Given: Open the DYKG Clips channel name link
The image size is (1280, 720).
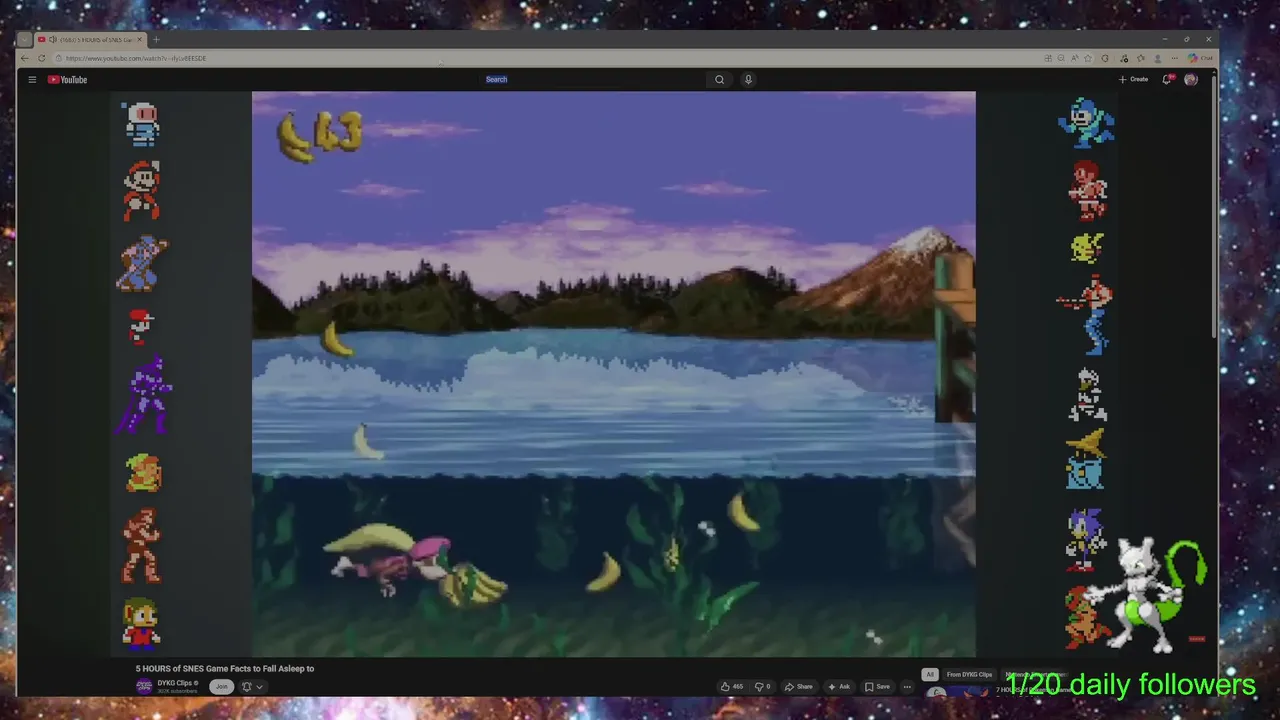Looking at the screenshot, I should 176,683.
